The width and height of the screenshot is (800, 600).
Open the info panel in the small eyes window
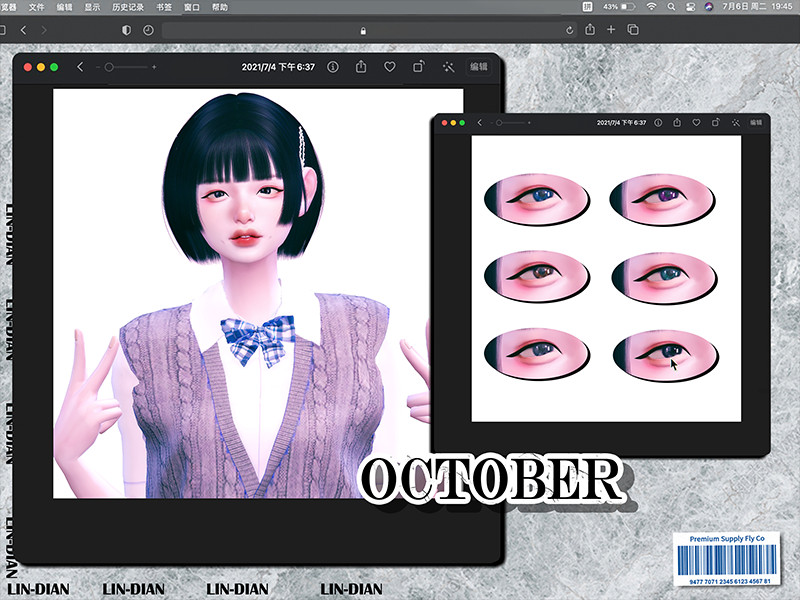pos(659,122)
